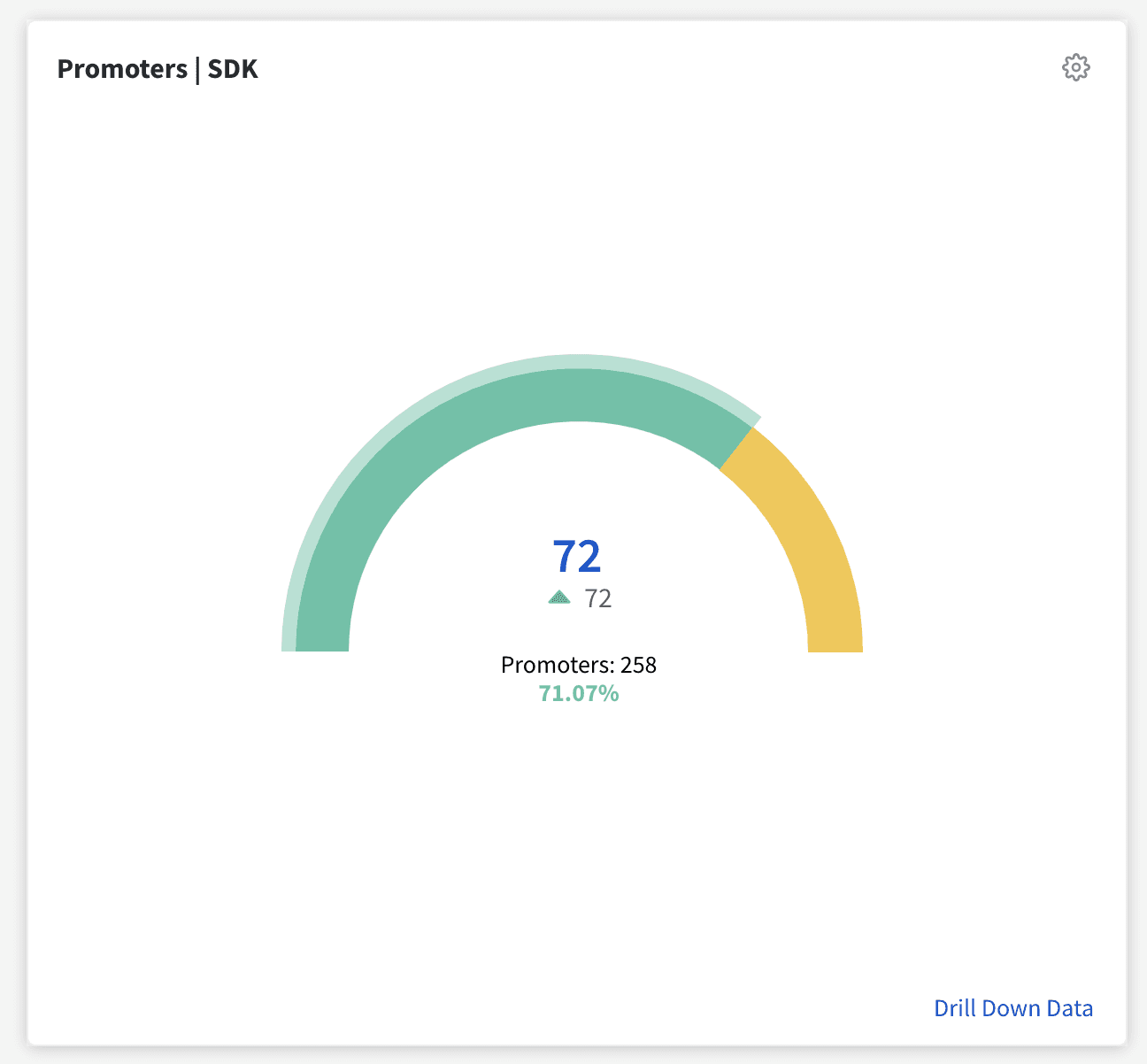The width and height of the screenshot is (1147, 1064).
Task: Click the green 71.07% percentage text
Action: click(579, 693)
